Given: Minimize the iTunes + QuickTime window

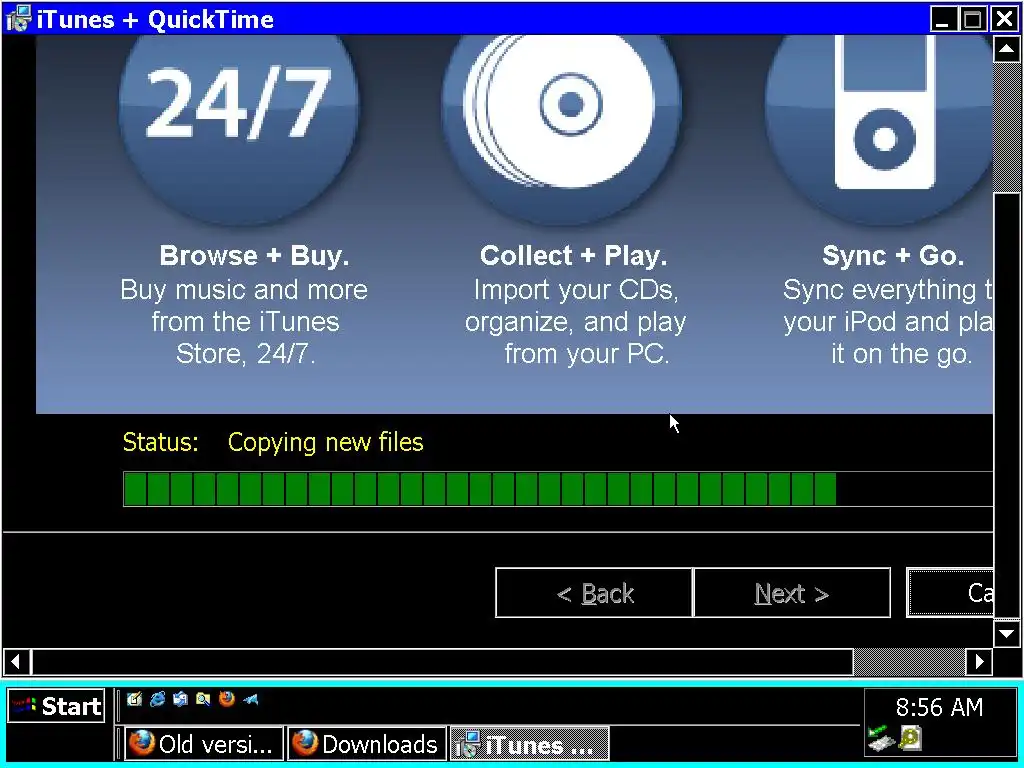Looking at the screenshot, I should [x=942, y=19].
